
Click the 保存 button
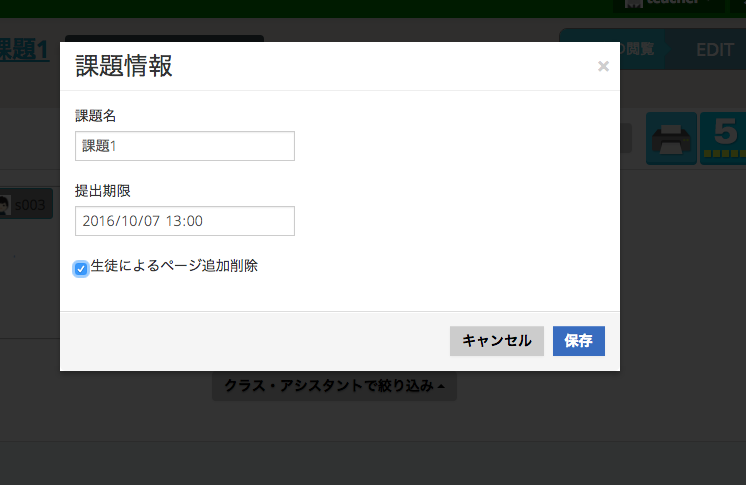pyautogui.click(x=579, y=341)
